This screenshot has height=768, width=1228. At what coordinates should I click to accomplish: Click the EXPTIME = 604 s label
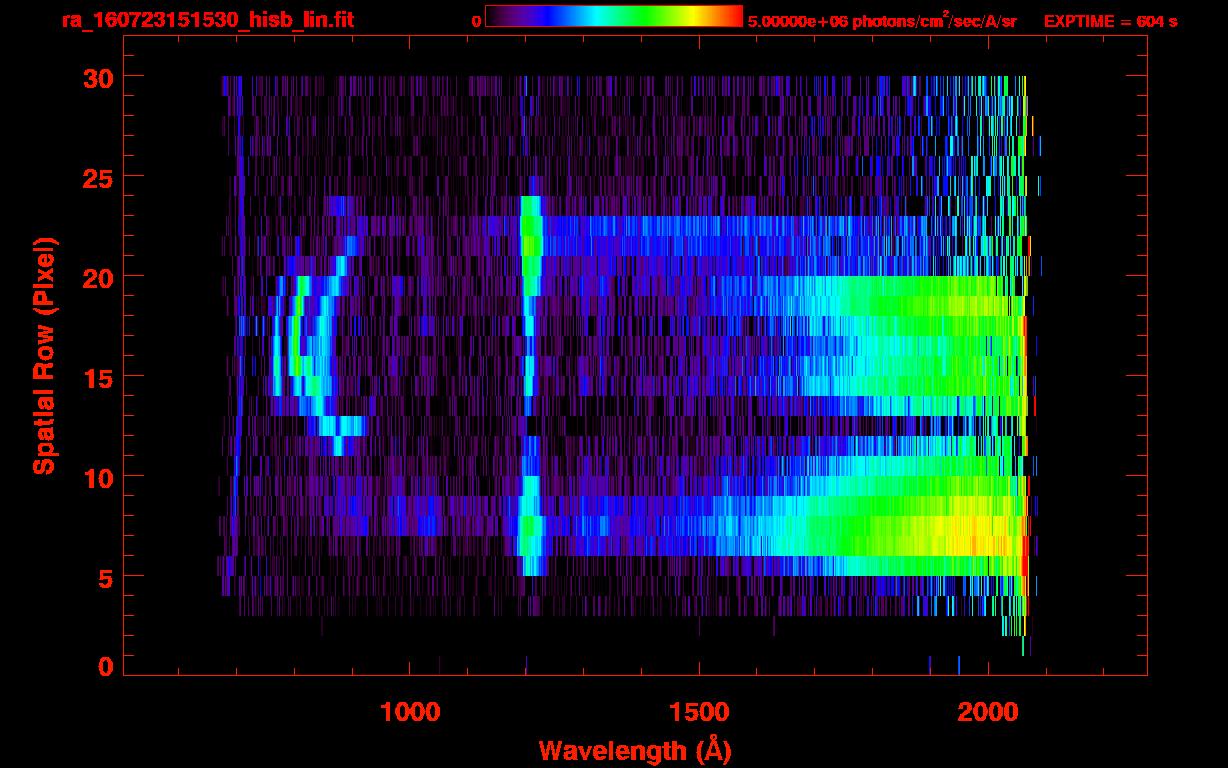(1110, 21)
